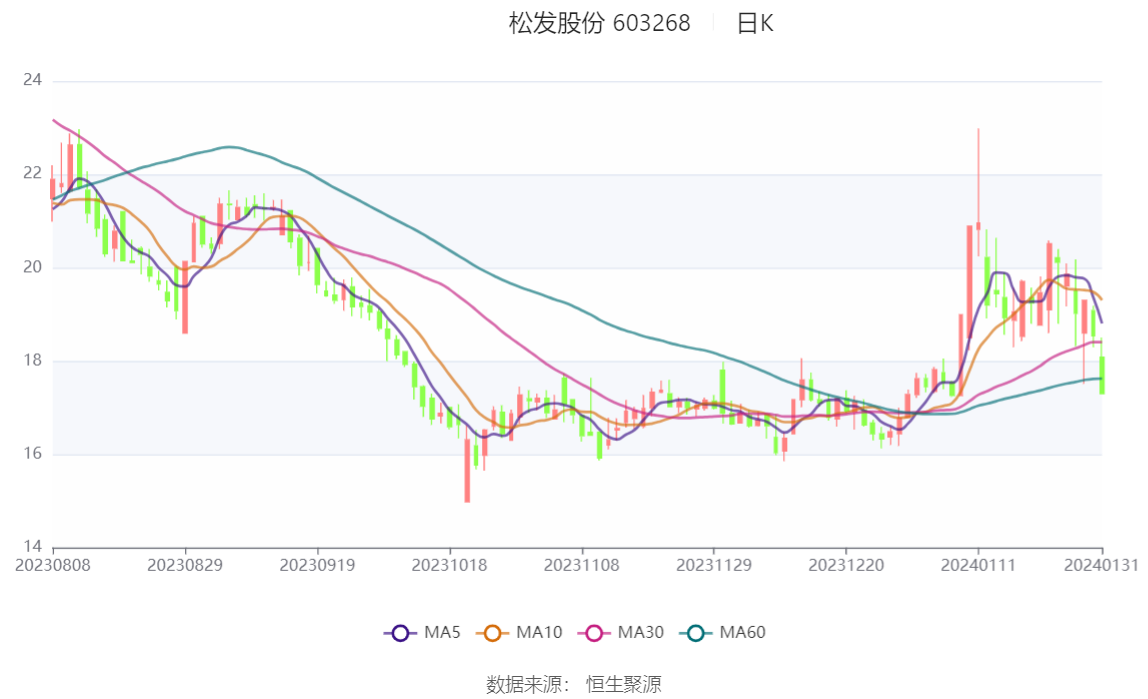Select the 20231129 date axis marker

714,565
